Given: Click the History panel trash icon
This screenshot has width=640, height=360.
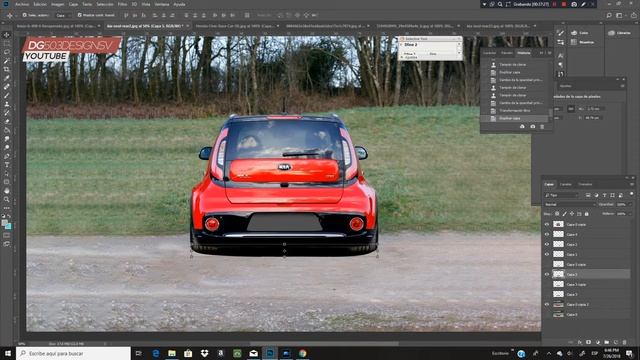Looking at the screenshot, I should (x=542, y=127).
